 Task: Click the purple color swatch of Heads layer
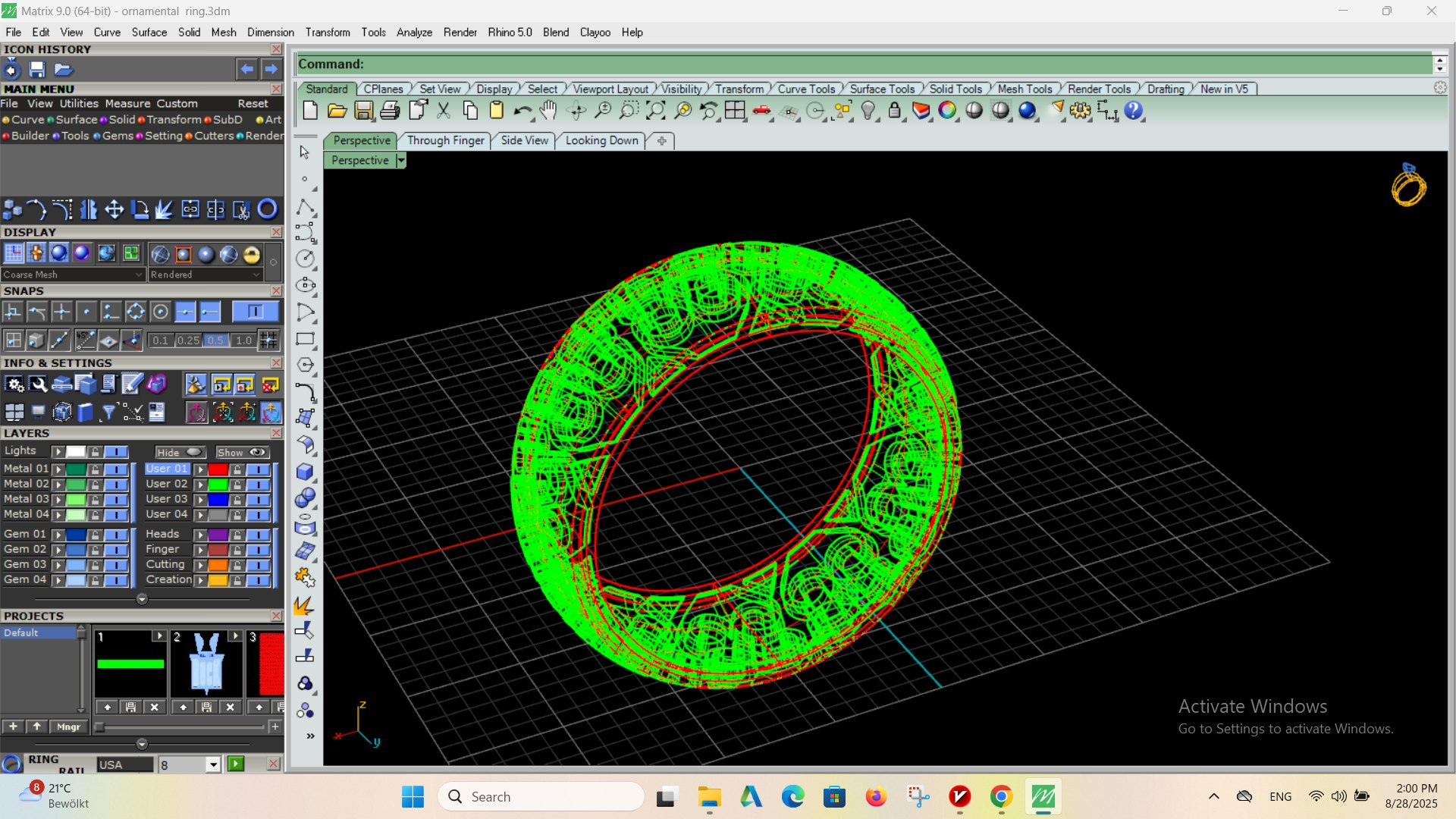coord(218,535)
